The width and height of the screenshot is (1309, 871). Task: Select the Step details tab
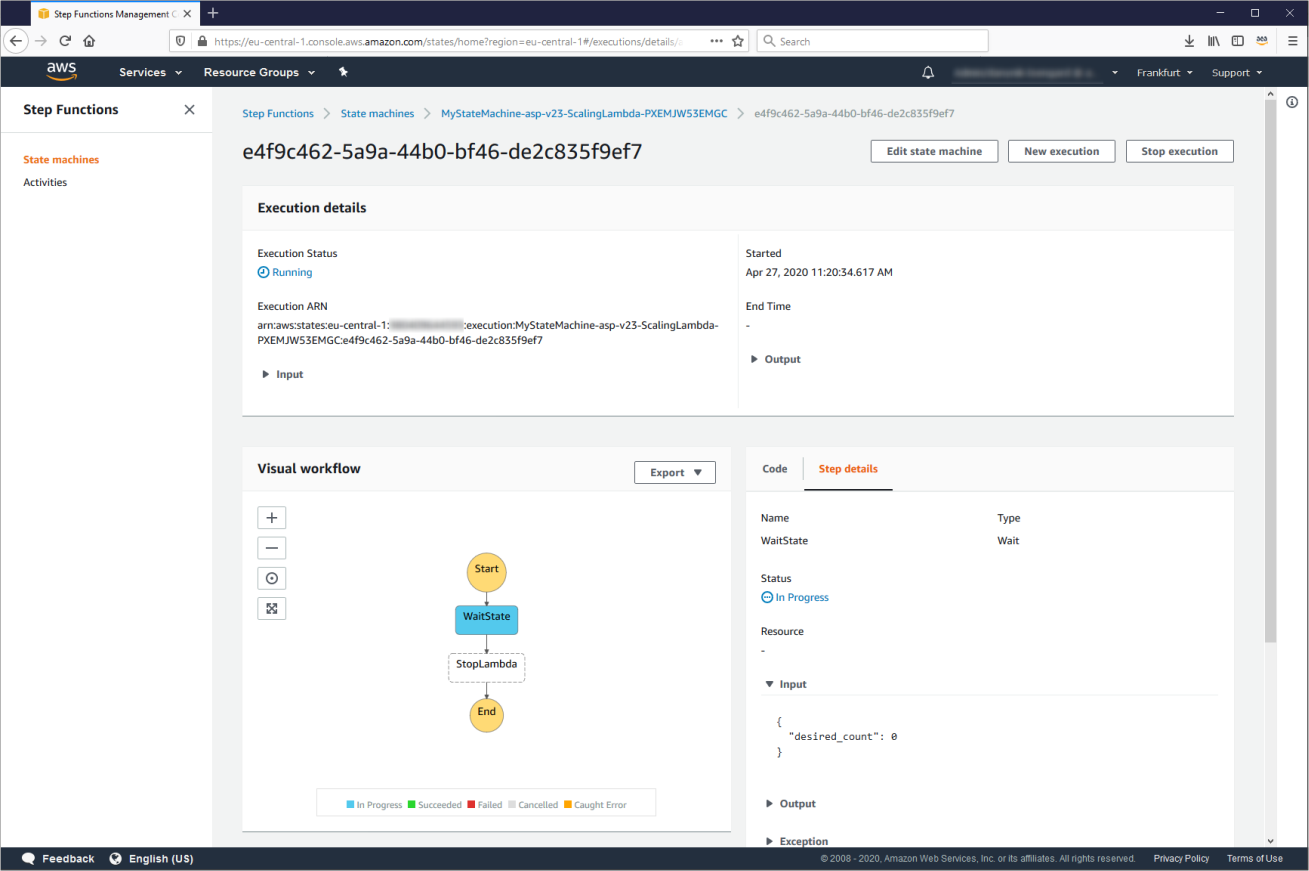[x=848, y=469]
